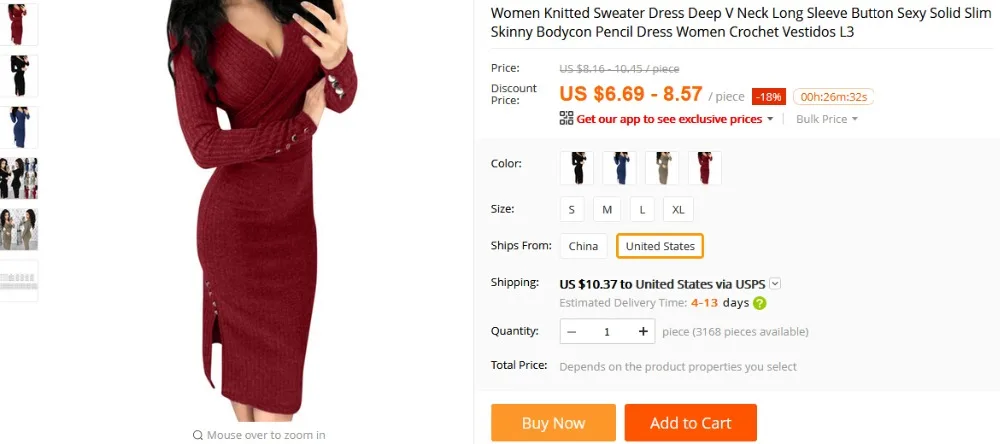Viewport: 1000px width, 444px height.
Task: Select the black dress color swatch
Action: (x=577, y=168)
